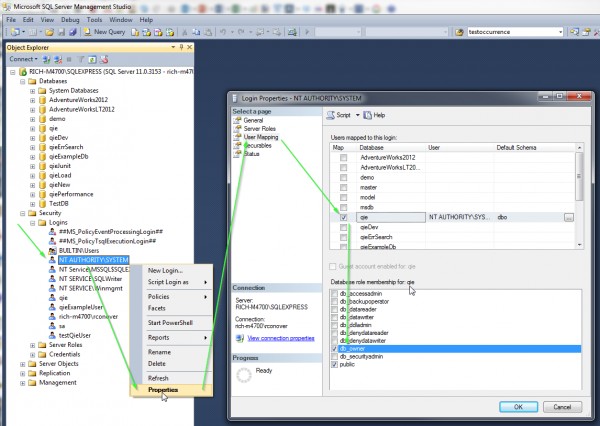Screen dimensions: 600x426
Task: Click the Script button in Login Properties
Action: click(x=339, y=115)
